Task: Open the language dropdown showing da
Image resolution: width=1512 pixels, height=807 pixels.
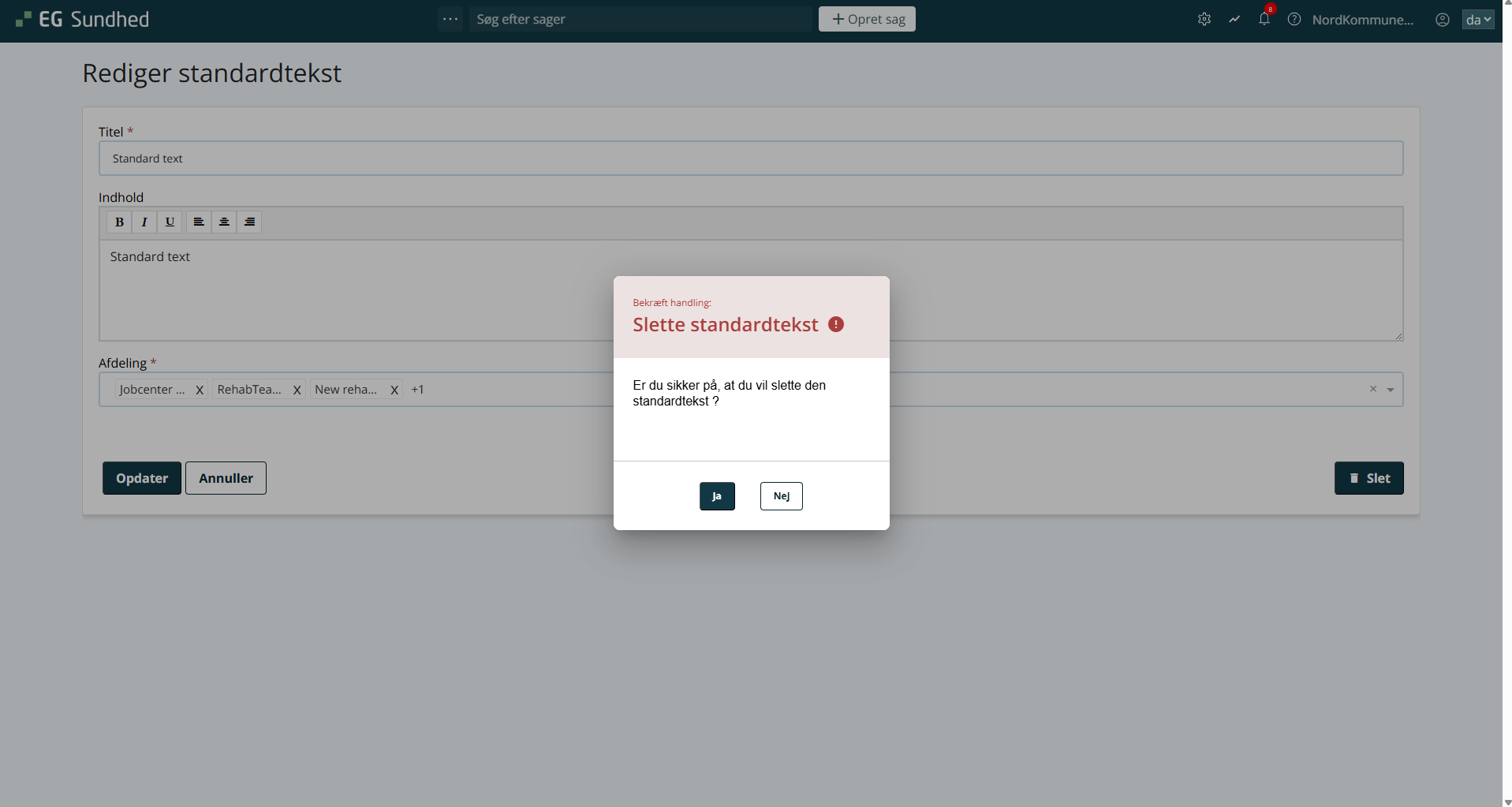Action: 1477,20
